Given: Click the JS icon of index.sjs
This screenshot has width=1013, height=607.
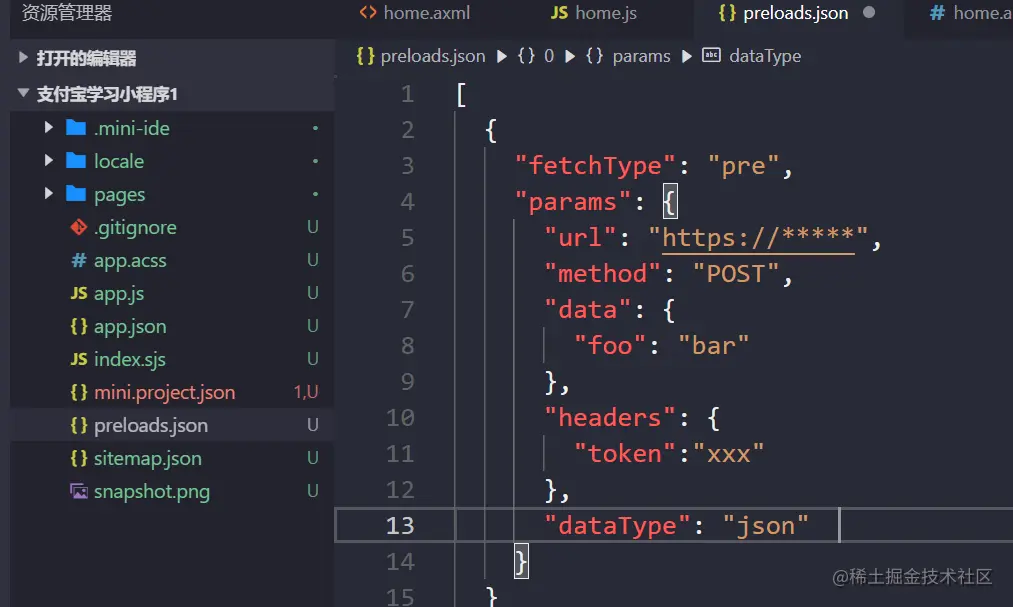Looking at the screenshot, I should pyautogui.click(x=79, y=359).
